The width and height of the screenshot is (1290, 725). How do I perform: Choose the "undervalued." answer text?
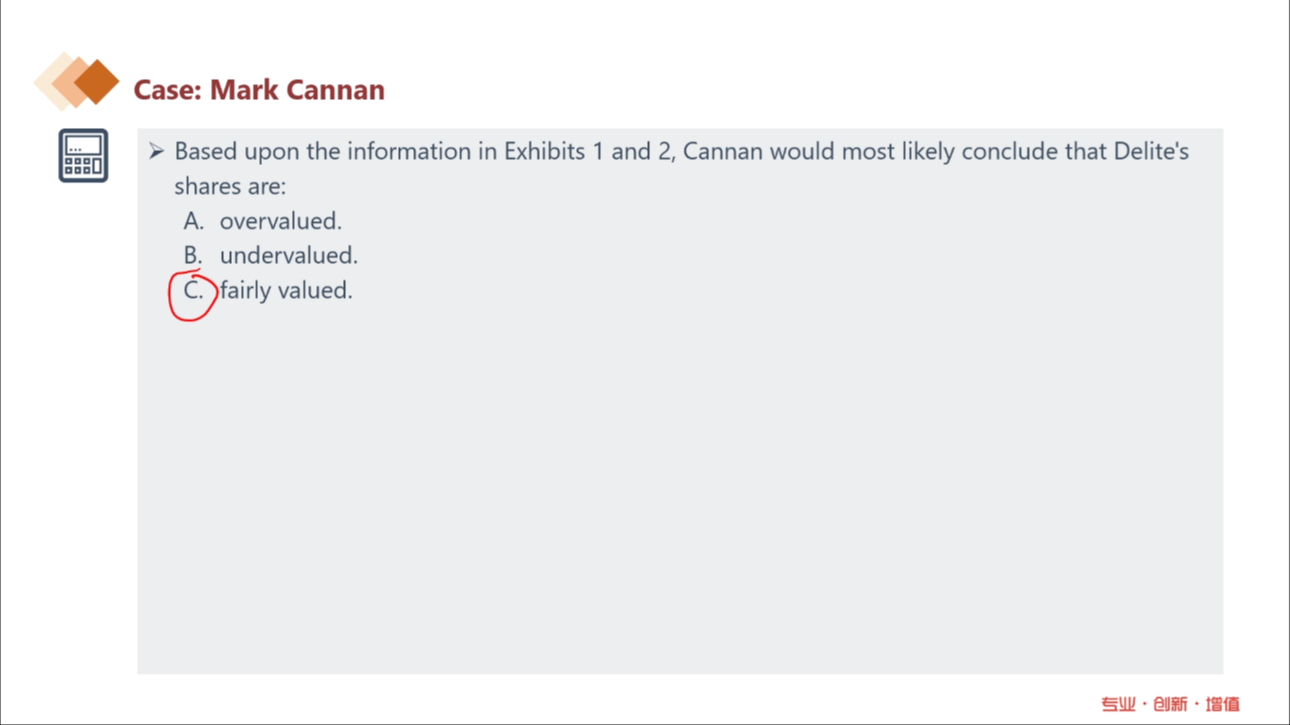click(x=288, y=256)
